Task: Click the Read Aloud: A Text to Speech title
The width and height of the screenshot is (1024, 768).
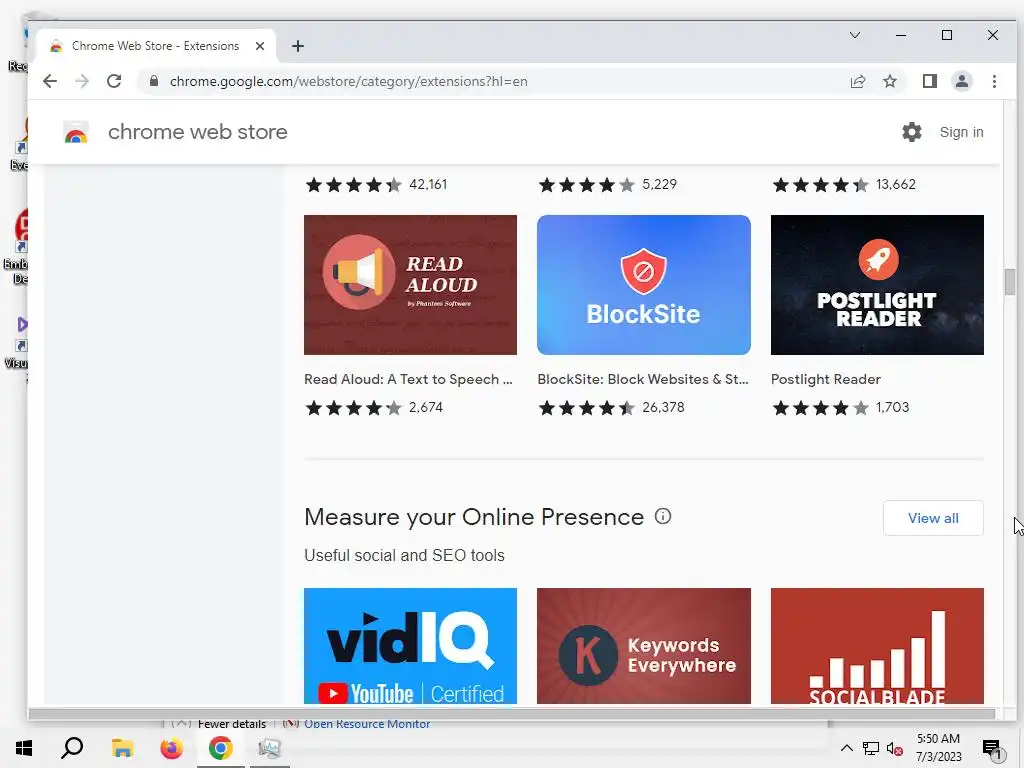Action: click(x=408, y=379)
